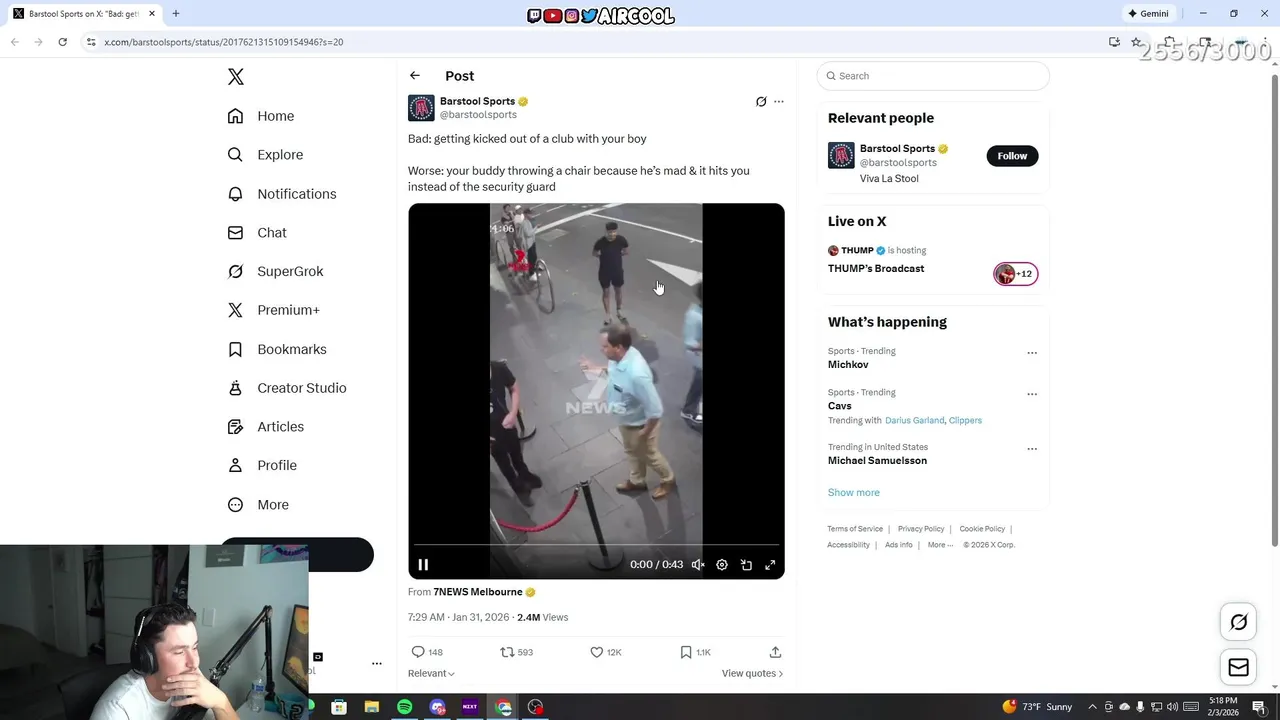The width and height of the screenshot is (1280, 720).
Task: Open SuperGrok
Action: click(x=275, y=271)
